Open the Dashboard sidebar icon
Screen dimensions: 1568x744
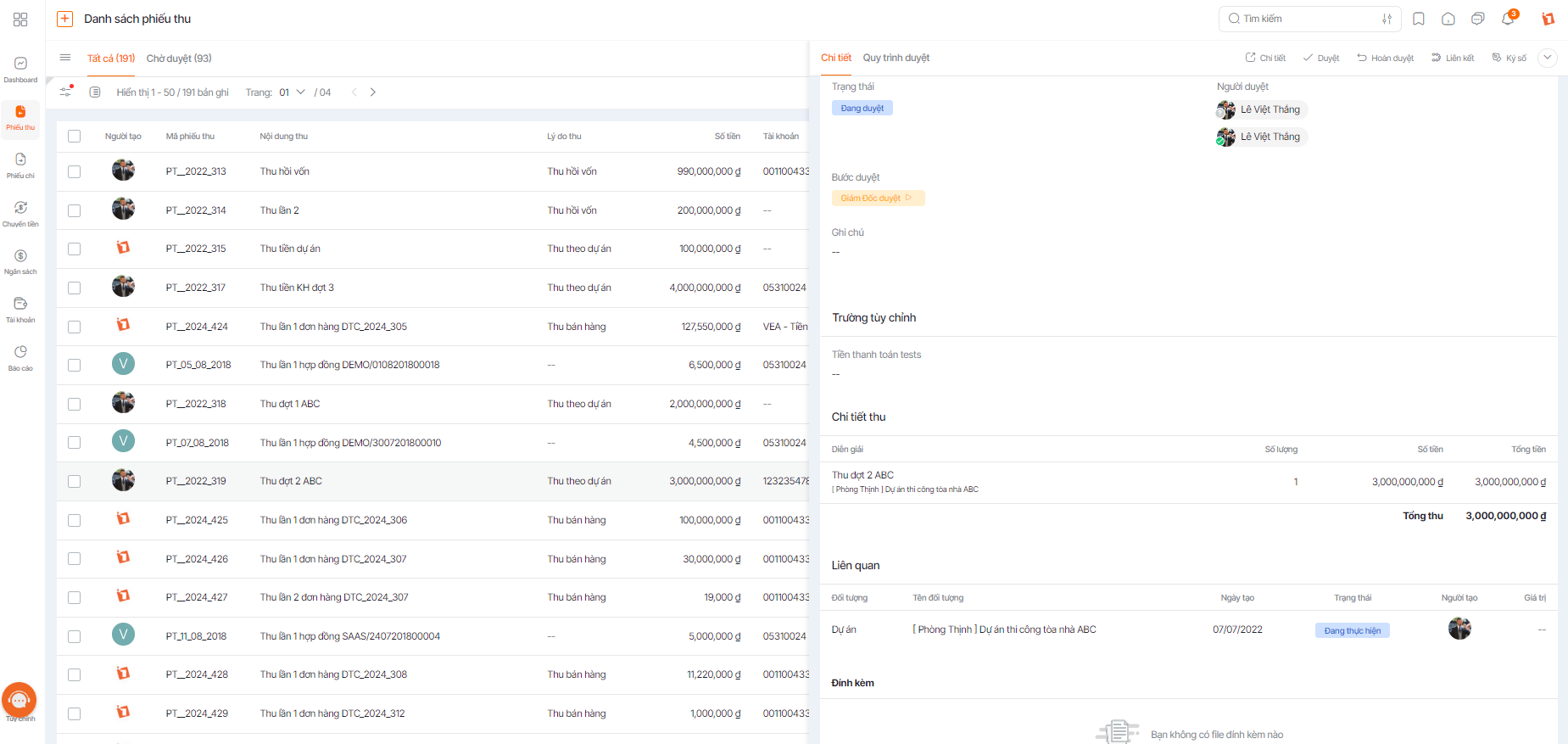[20, 70]
